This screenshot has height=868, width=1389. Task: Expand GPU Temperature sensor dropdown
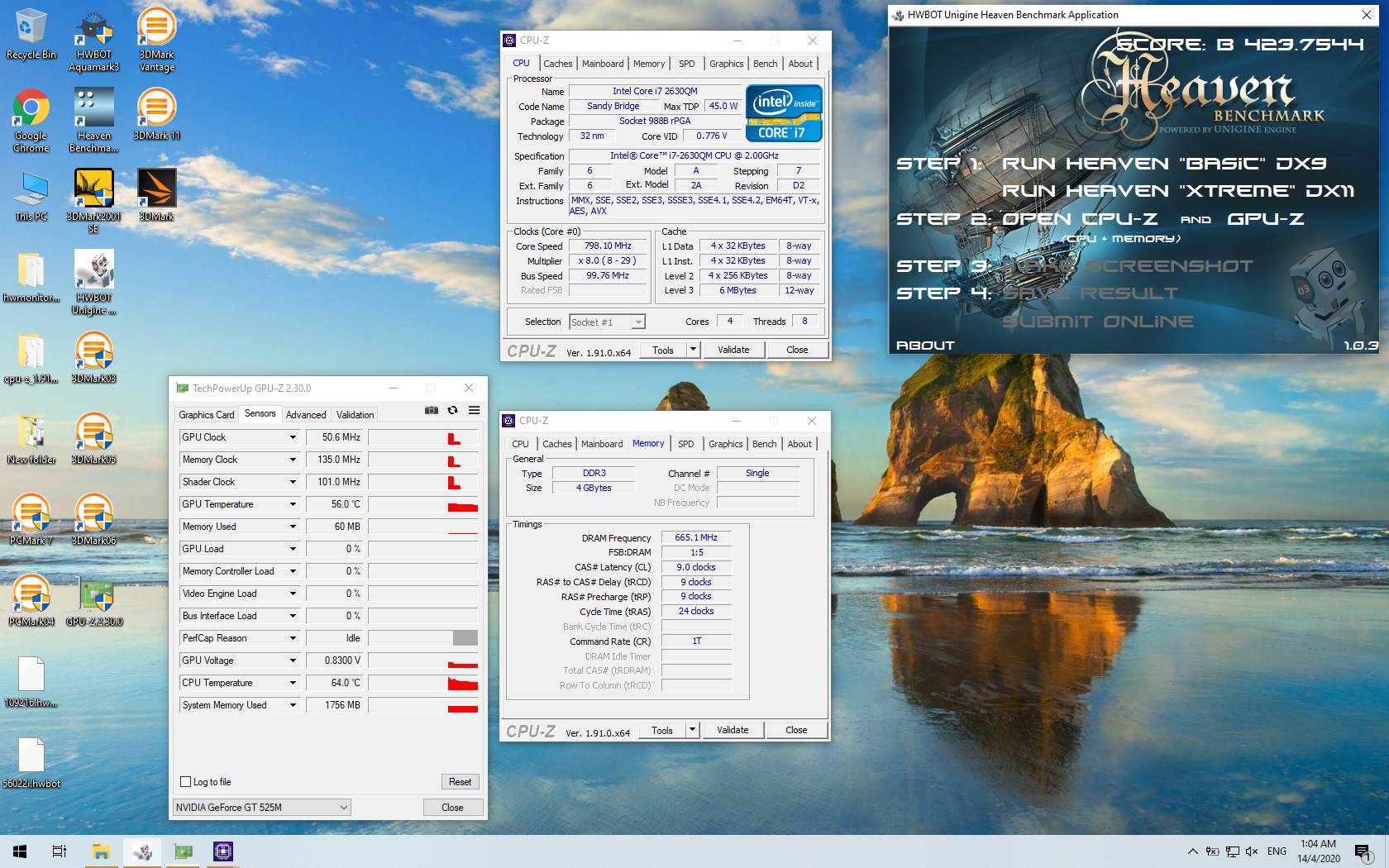point(292,504)
